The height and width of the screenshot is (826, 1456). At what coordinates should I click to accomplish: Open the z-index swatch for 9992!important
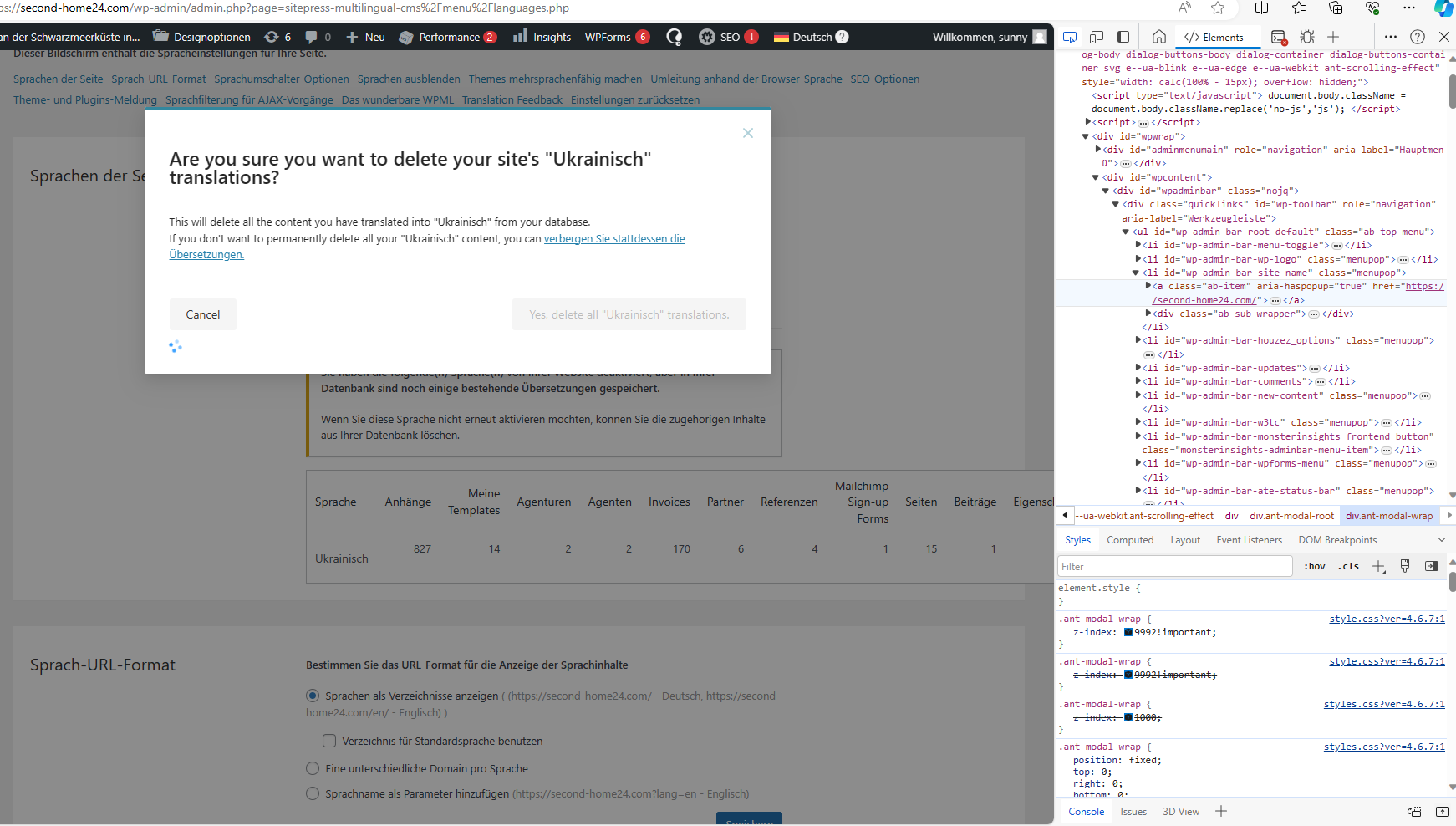(x=1128, y=632)
